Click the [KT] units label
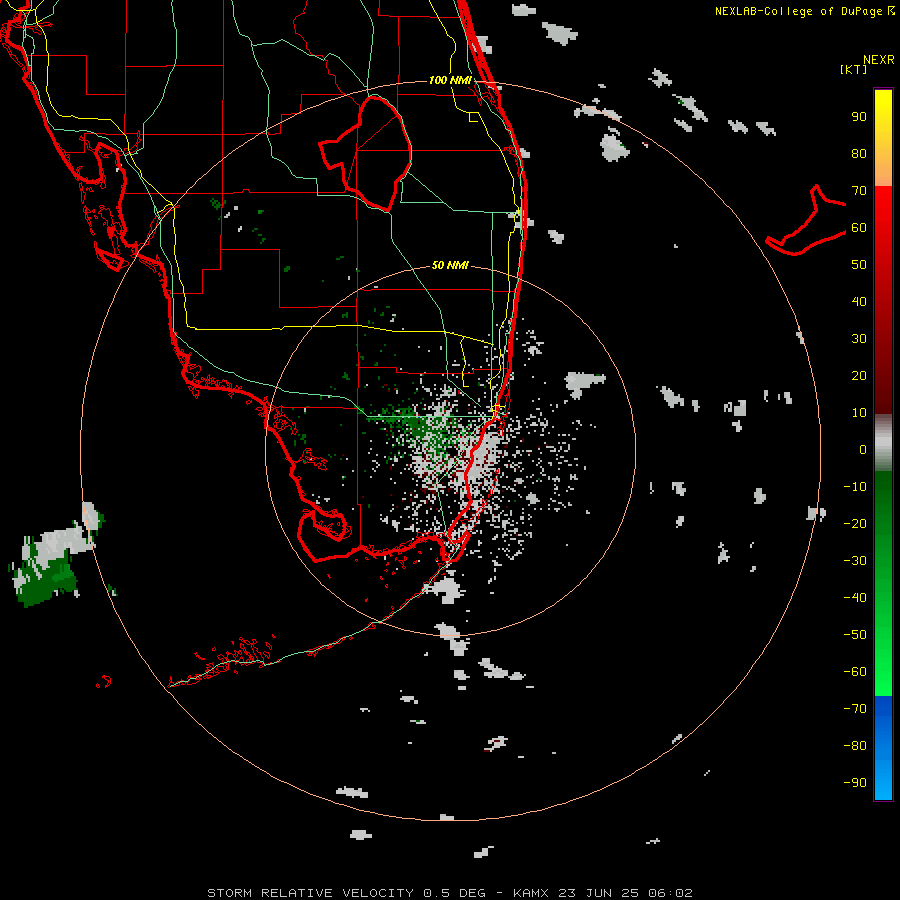Viewport: 900px width, 900px height. point(853,69)
